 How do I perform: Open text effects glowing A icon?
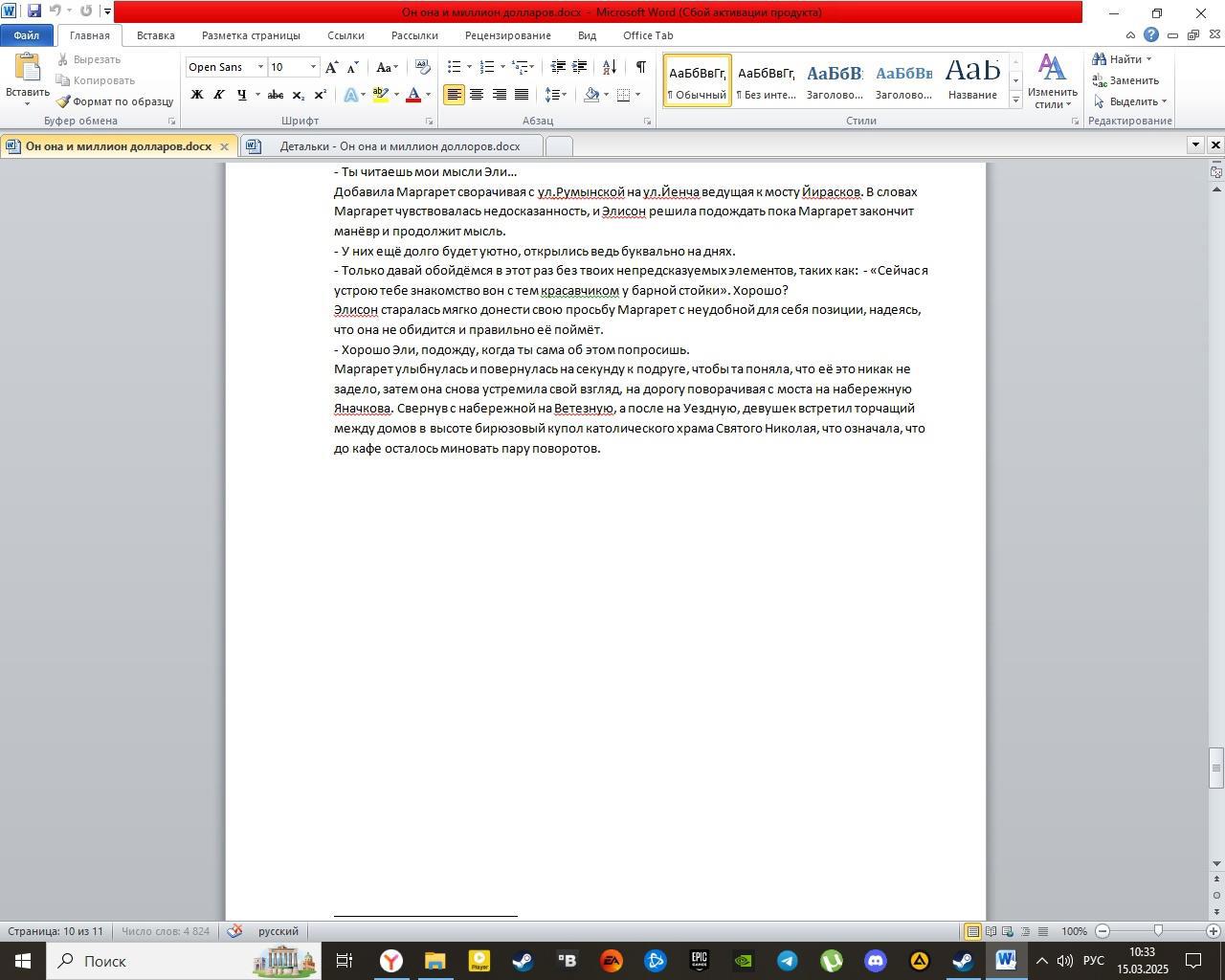[350, 95]
